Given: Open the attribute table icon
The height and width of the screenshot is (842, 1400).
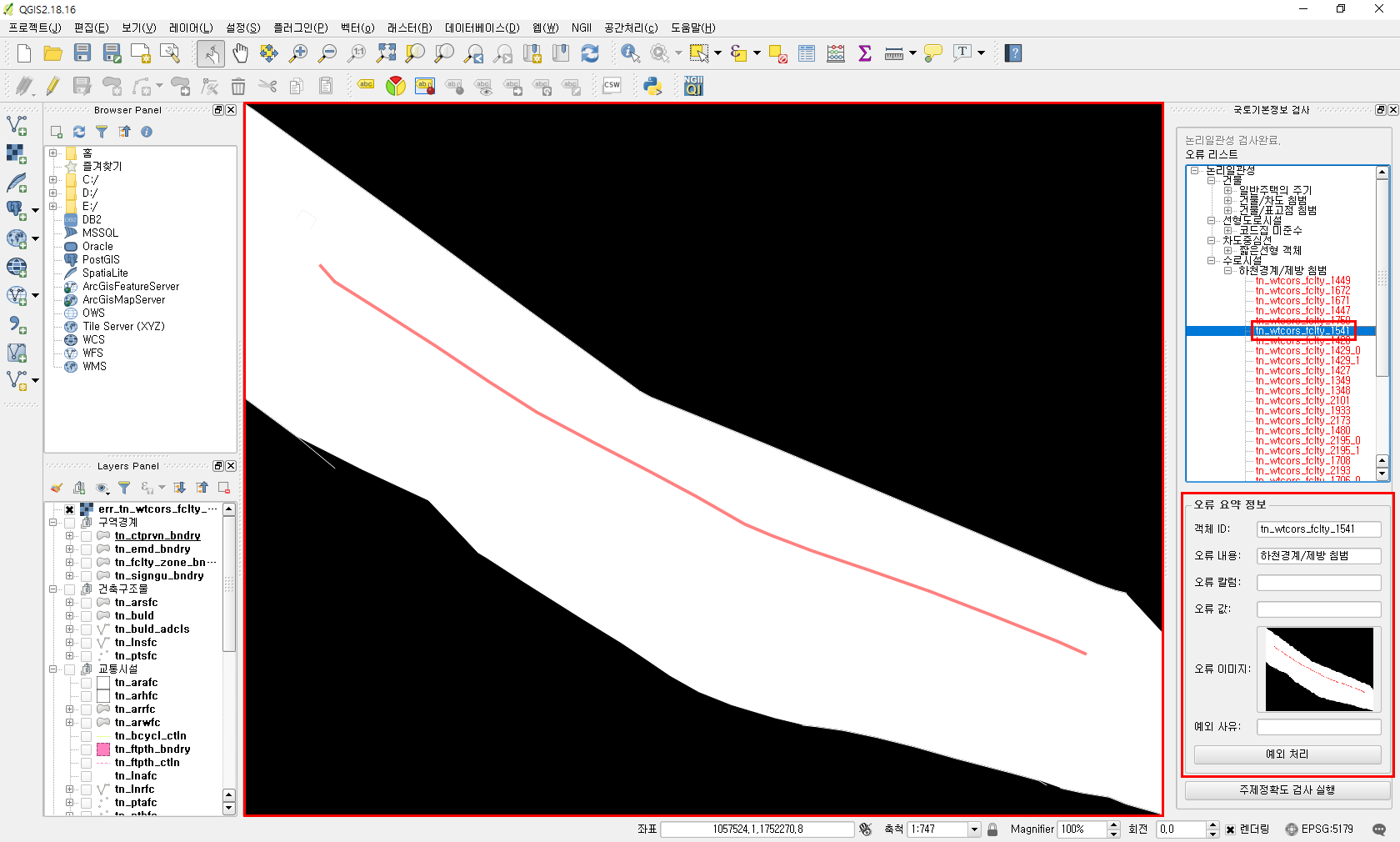Looking at the screenshot, I should (x=807, y=53).
